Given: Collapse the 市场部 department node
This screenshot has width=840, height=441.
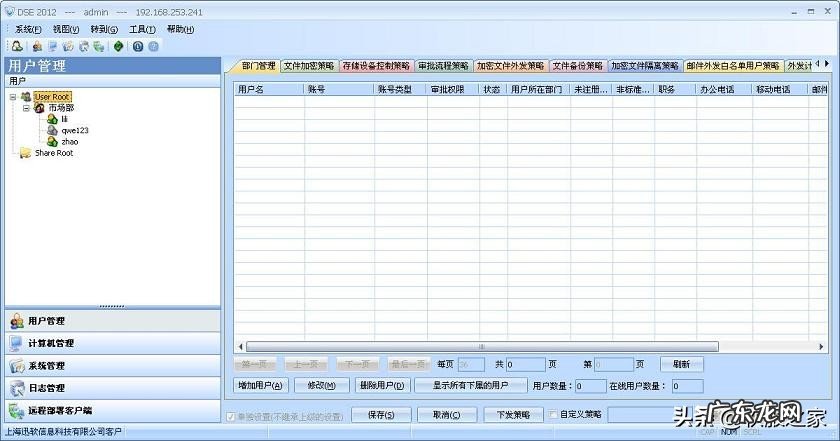Looking at the screenshot, I should click(26, 108).
